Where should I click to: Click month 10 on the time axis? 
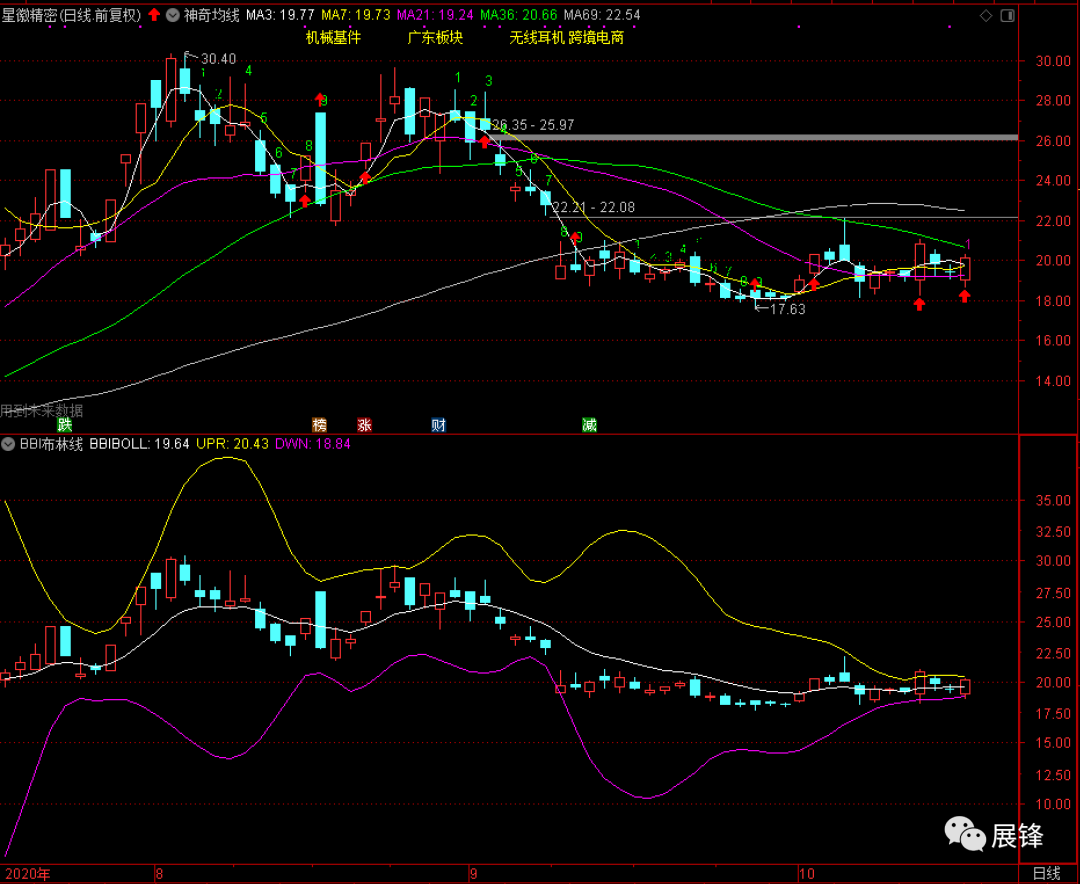point(807,874)
